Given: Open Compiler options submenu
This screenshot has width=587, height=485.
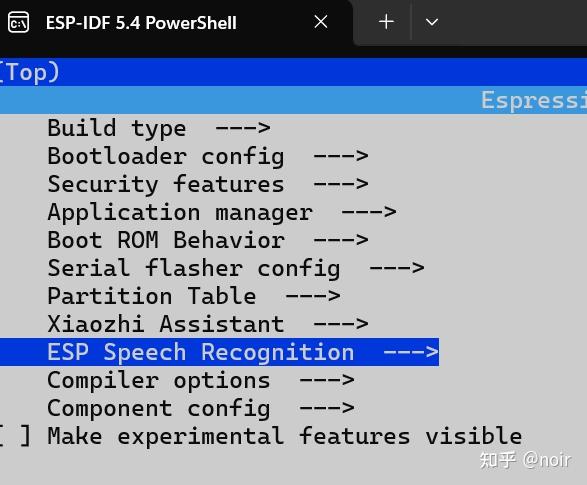Looking at the screenshot, I should (201, 381).
